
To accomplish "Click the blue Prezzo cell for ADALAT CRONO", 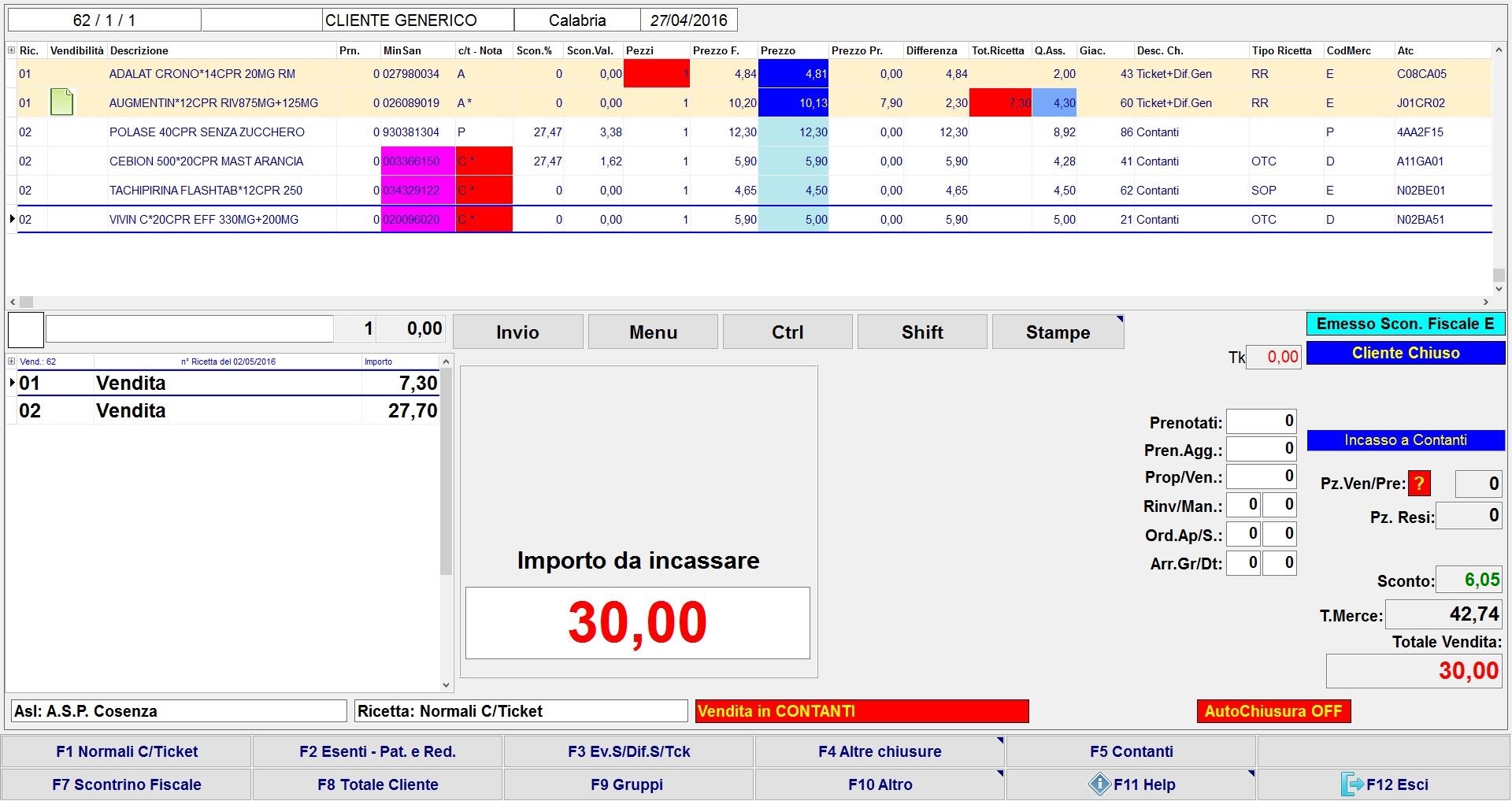I will click(x=793, y=74).
